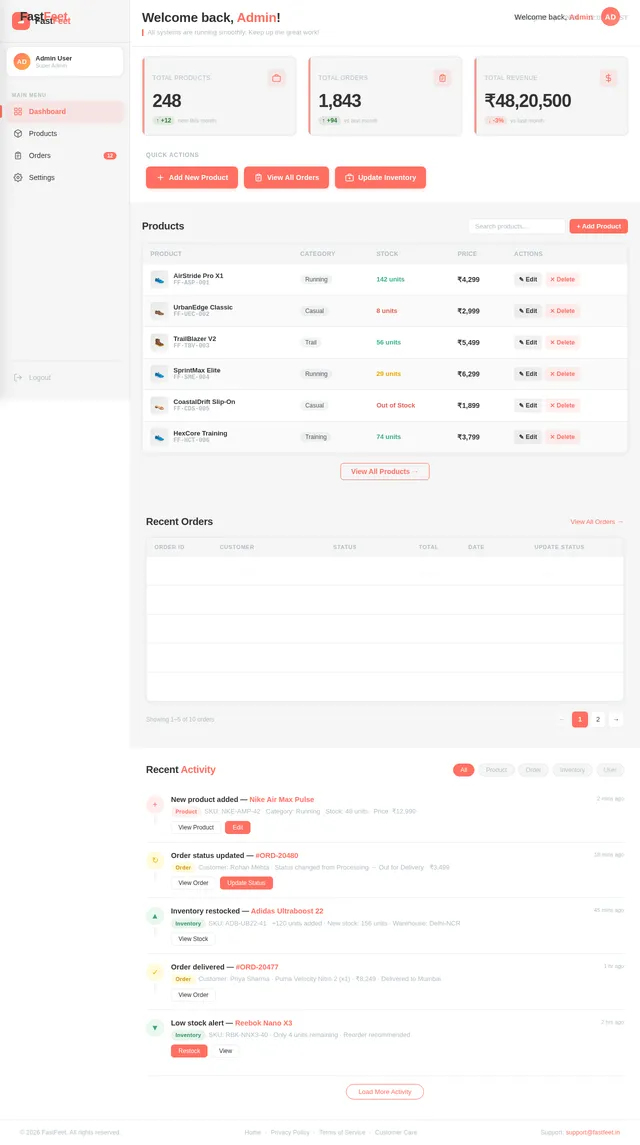
Task: Click UrbanEdge Classic shoe thumbnail
Action: tap(159, 310)
